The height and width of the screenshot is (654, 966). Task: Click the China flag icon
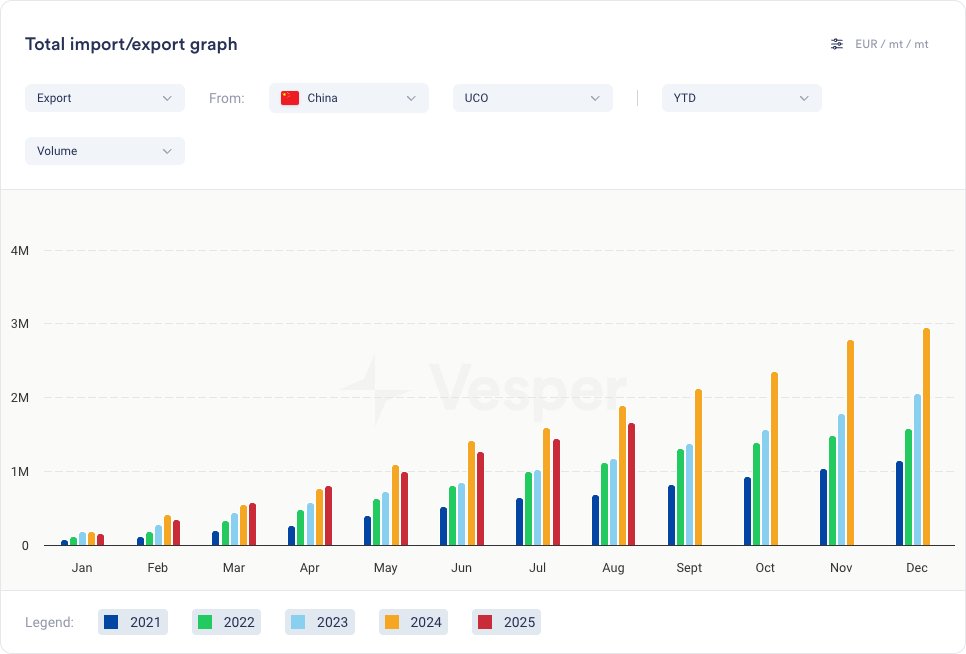(x=290, y=98)
